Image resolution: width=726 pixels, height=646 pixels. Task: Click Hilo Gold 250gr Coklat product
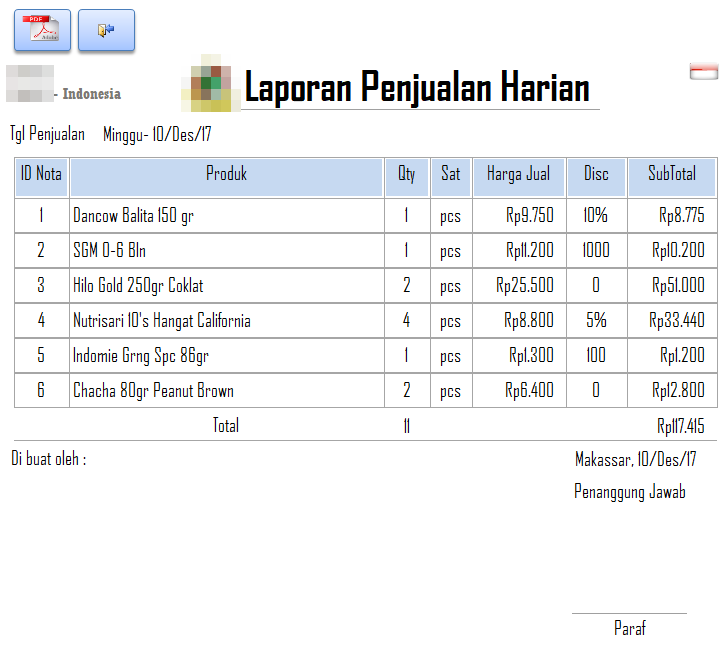pyautogui.click(x=138, y=286)
